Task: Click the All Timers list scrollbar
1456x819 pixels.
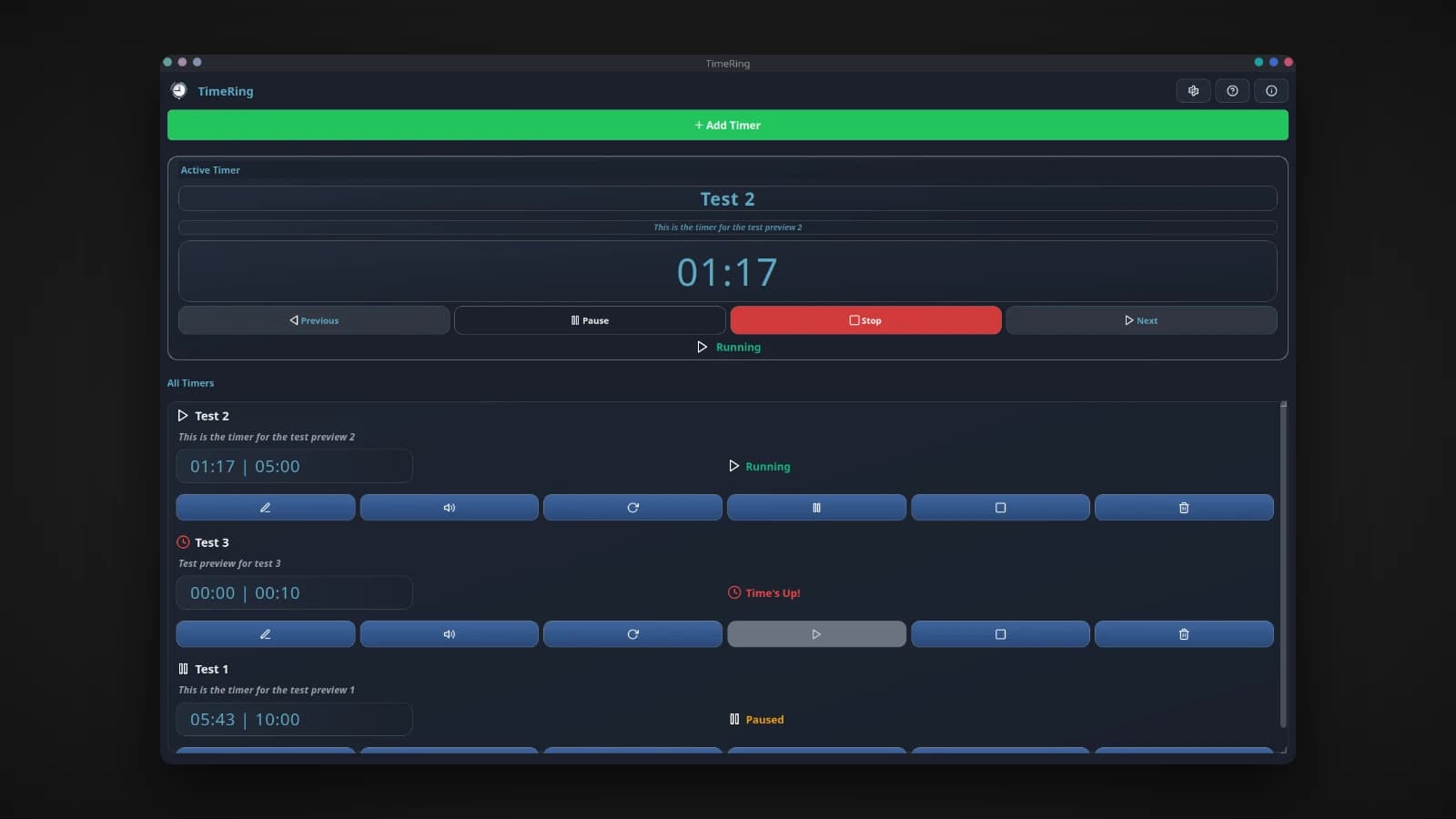Action: [1283, 564]
